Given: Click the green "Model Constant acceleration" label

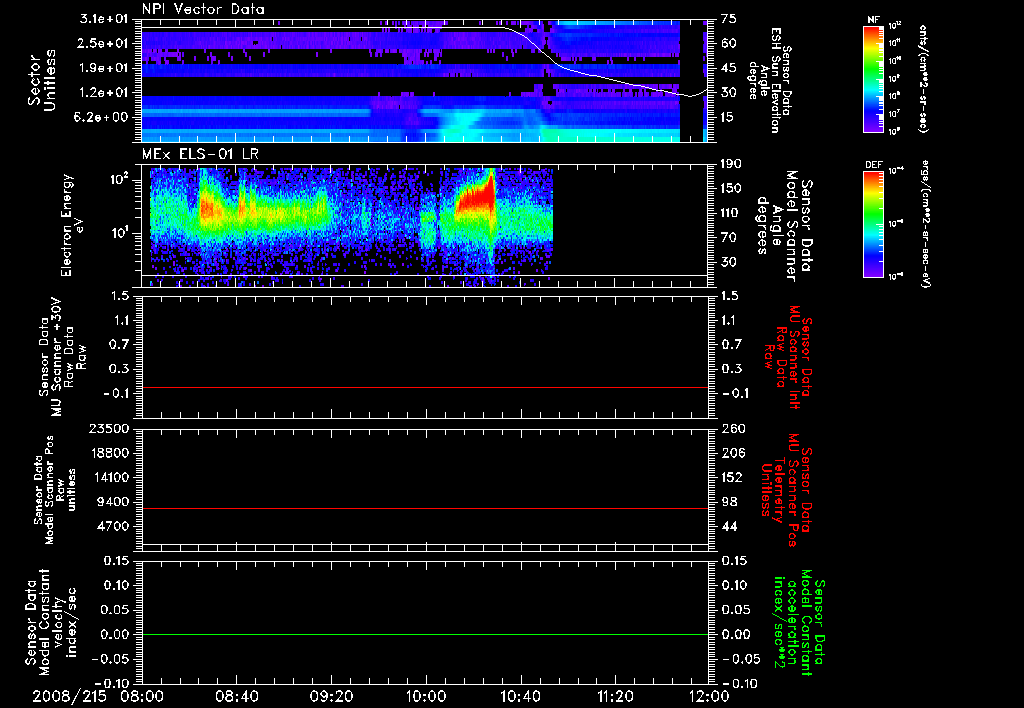Looking at the screenshot, I should (798, 622).
